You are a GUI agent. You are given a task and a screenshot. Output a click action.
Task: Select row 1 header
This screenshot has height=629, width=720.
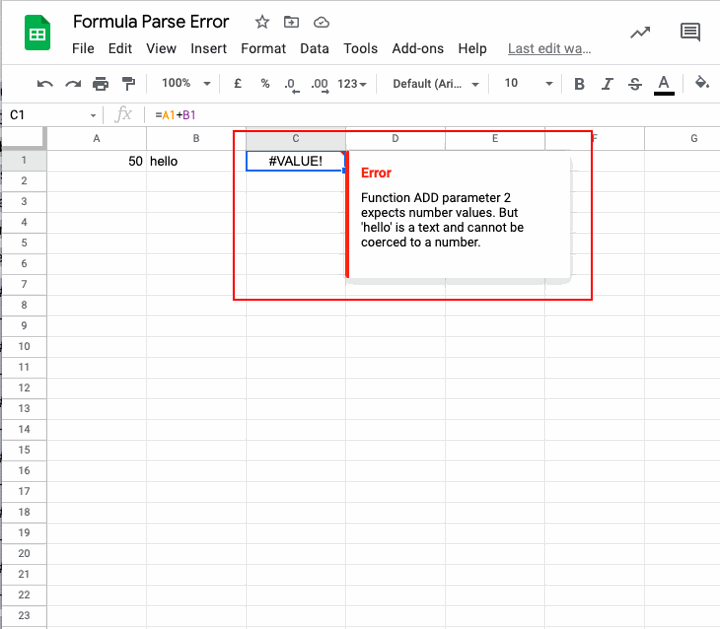click(x=24, y=161)
